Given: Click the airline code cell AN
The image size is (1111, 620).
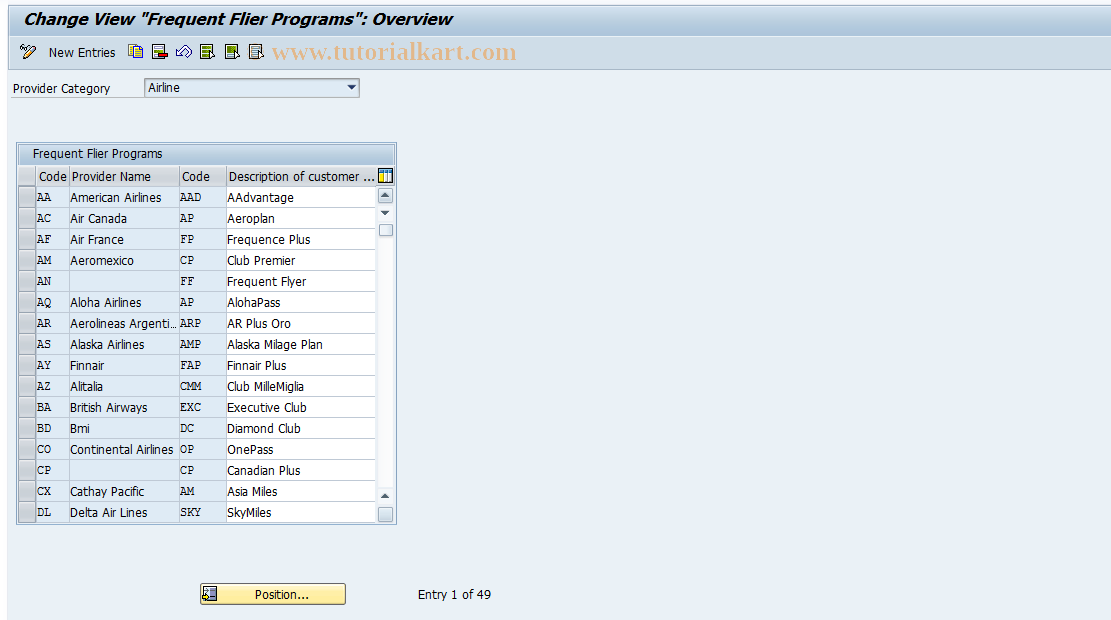Looking at the screenshot, I should coord(52,281).
